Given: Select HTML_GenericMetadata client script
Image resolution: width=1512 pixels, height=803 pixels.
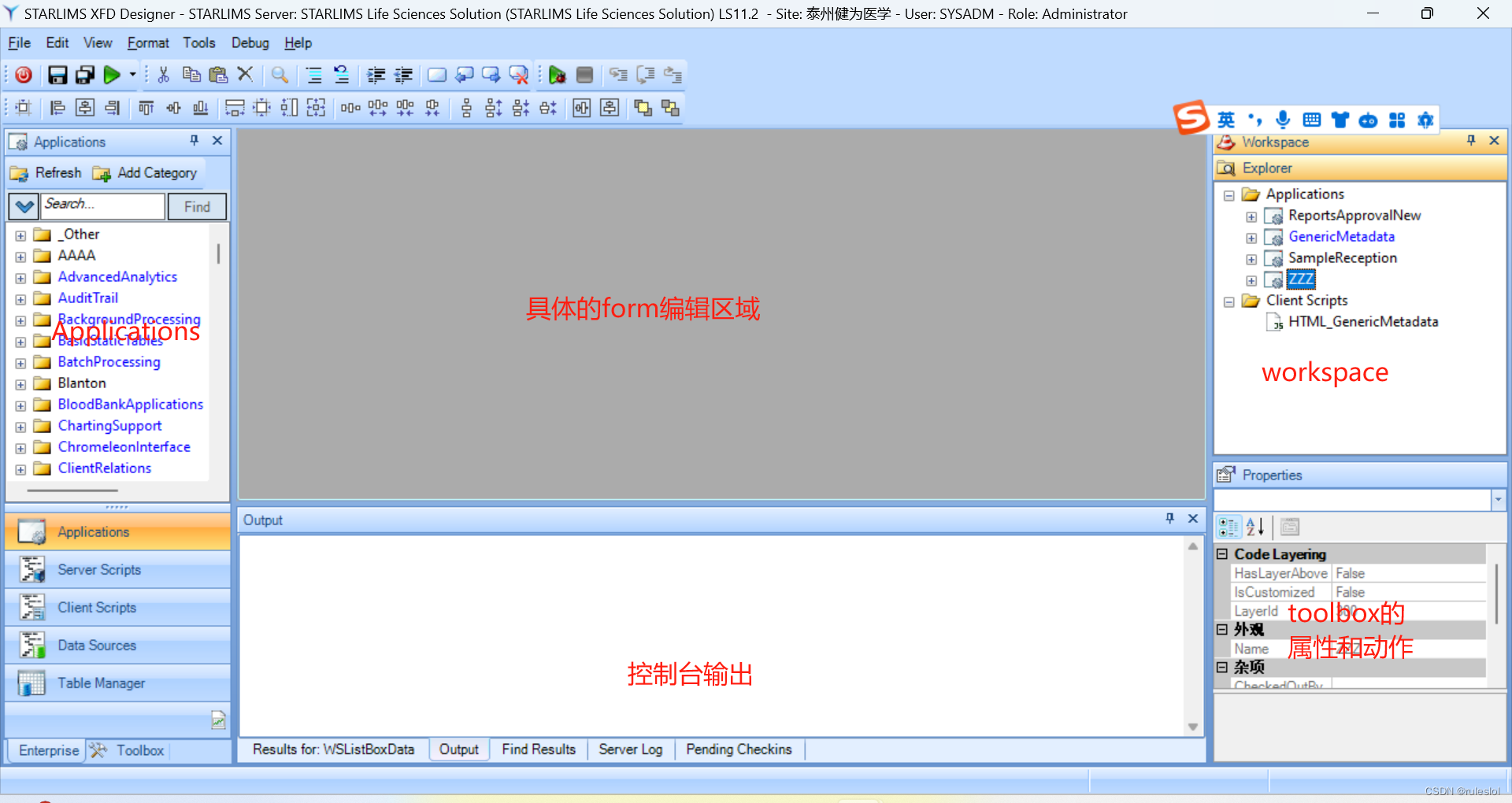Looking at the screenshot, I should (1362, 321).
